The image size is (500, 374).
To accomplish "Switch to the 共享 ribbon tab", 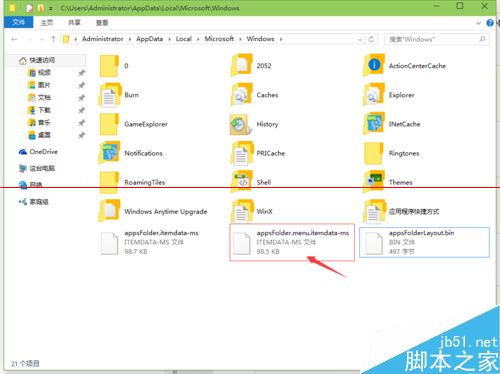I will pos(74,23).
